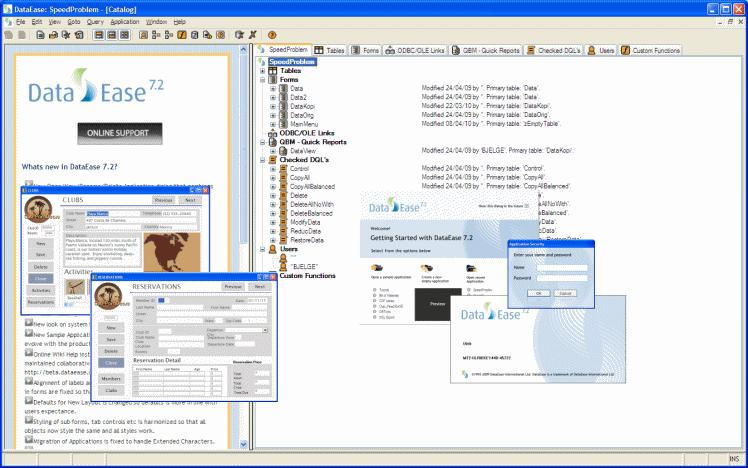Click Next in the Clubs window
The width and height of the screenshot is (748, 468).
pos(190,200)
